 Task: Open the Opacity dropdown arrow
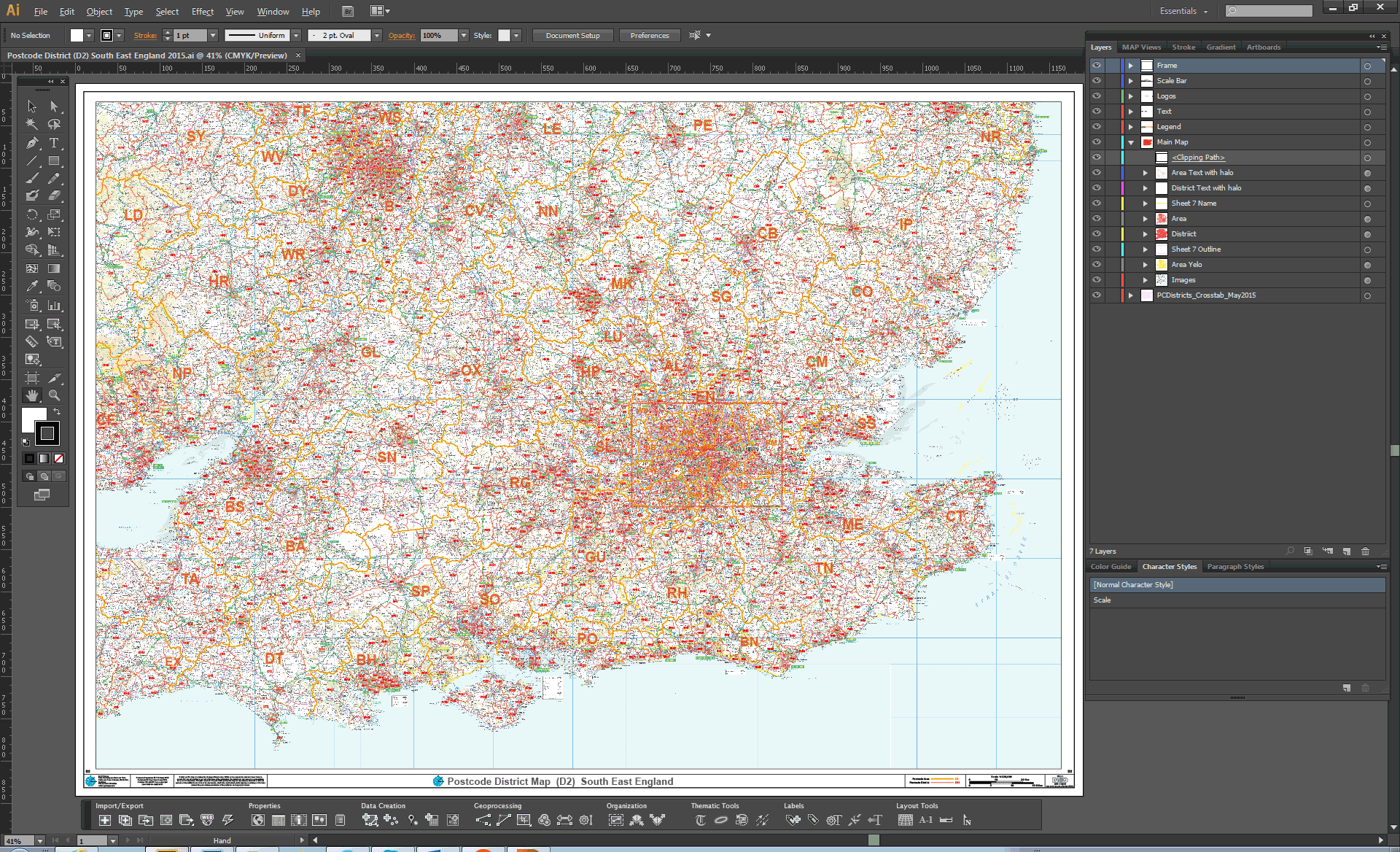[x=463, y=35]
